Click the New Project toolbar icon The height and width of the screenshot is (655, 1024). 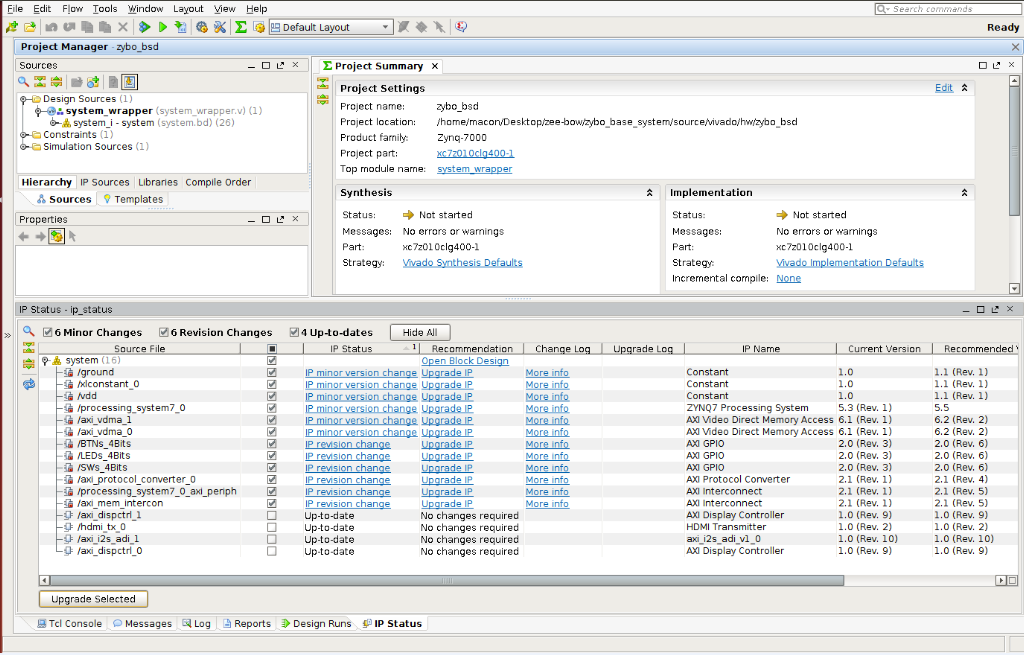tap(12, 27)
